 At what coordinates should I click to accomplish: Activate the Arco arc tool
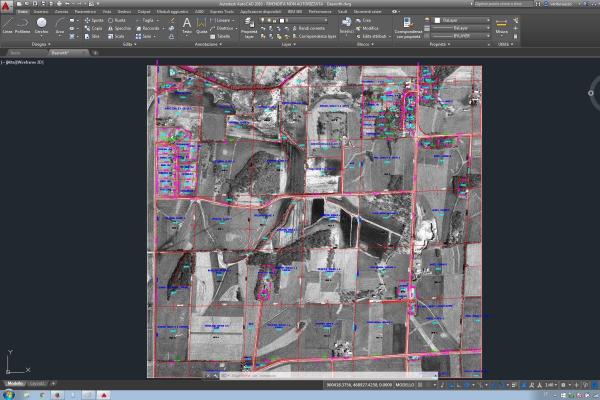click(60, 25)
